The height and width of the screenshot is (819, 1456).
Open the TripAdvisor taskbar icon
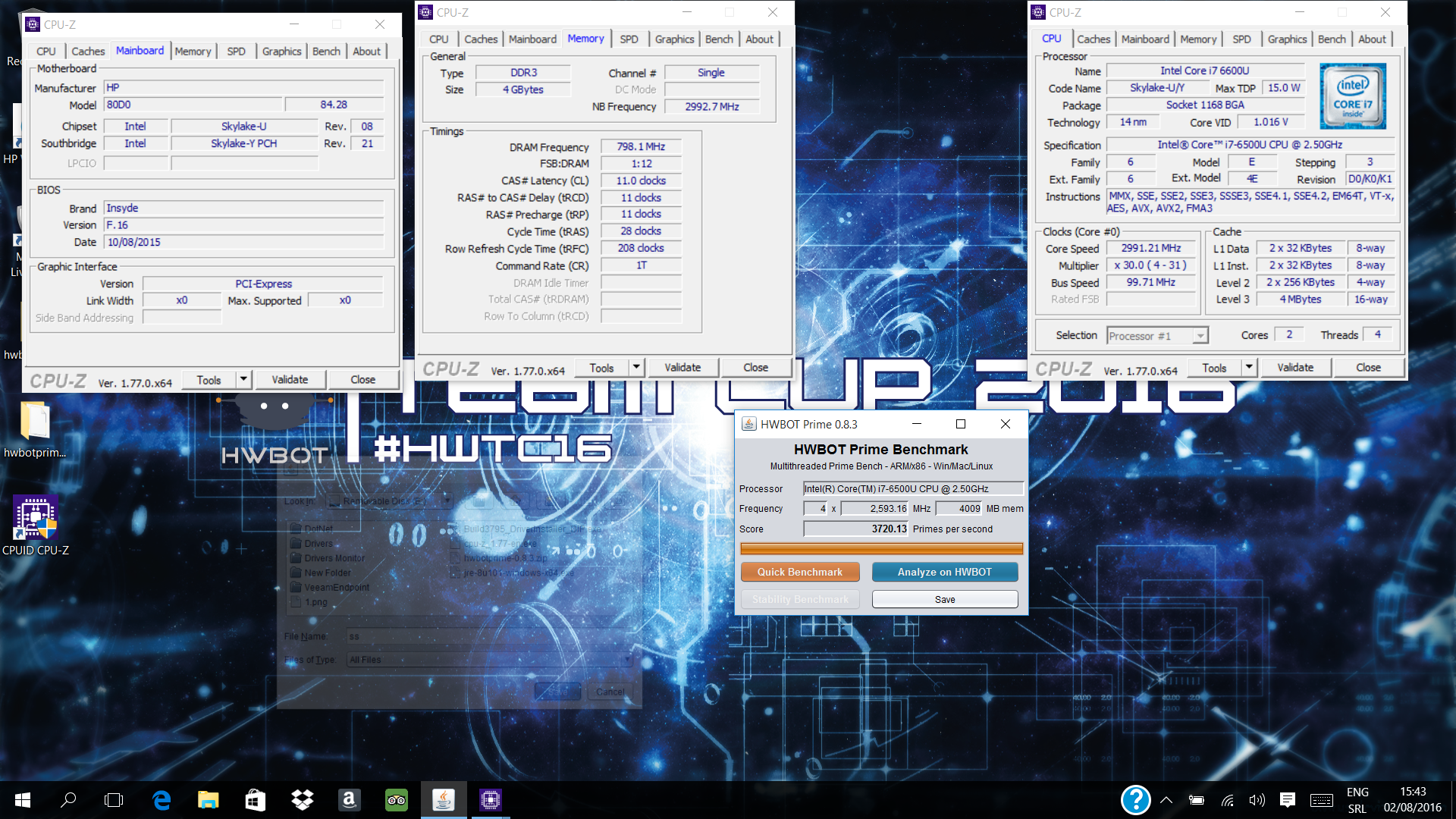[x=397, y=799]
